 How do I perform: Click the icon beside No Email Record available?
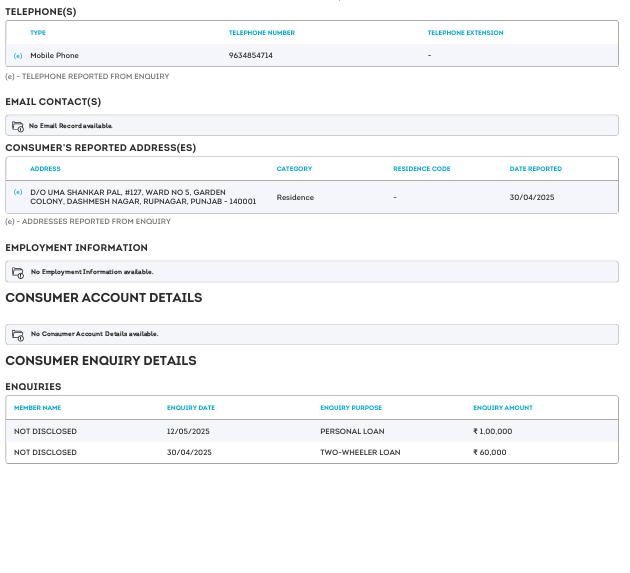pos(18,126)
